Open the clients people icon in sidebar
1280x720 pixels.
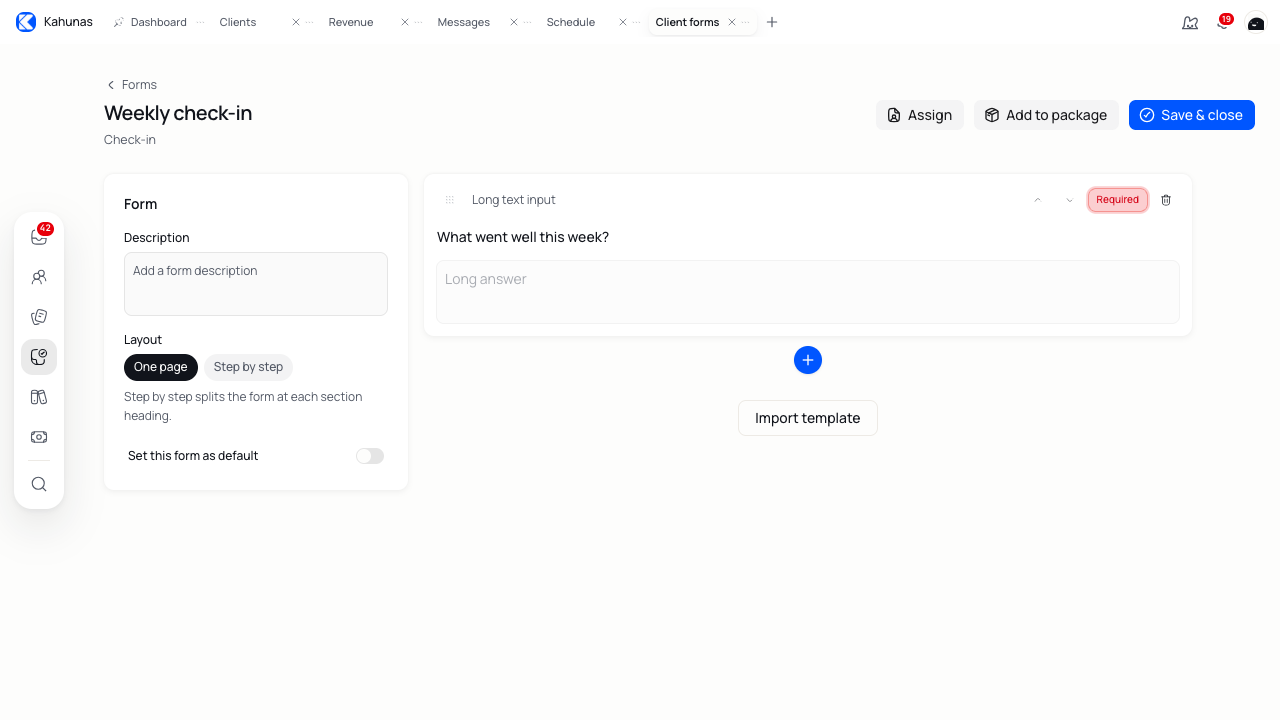pos(39,277)
